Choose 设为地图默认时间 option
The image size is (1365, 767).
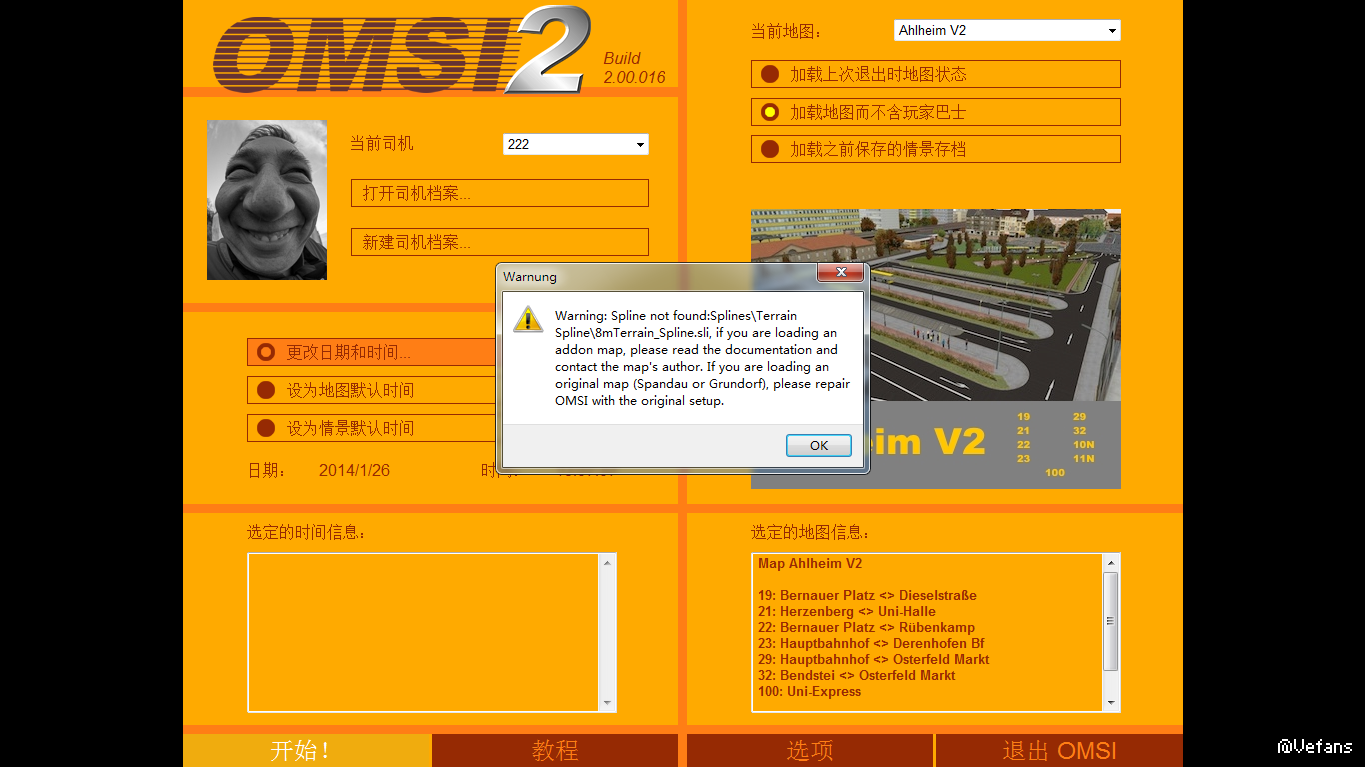(266, 390)
